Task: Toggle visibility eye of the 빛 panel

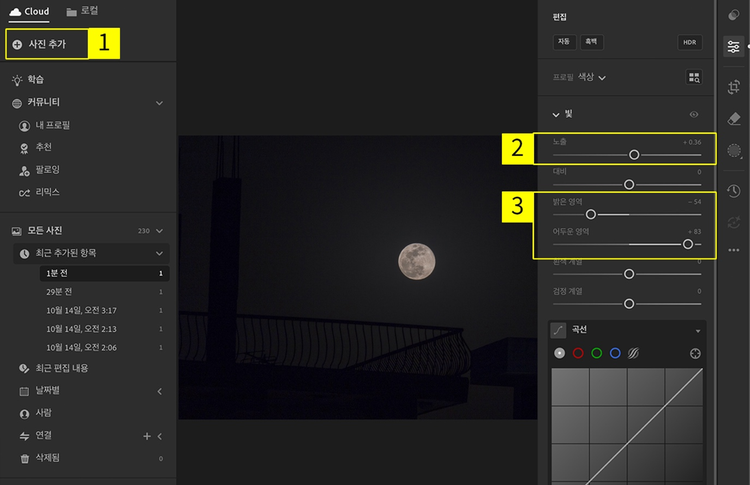Action: click(694, 115)
